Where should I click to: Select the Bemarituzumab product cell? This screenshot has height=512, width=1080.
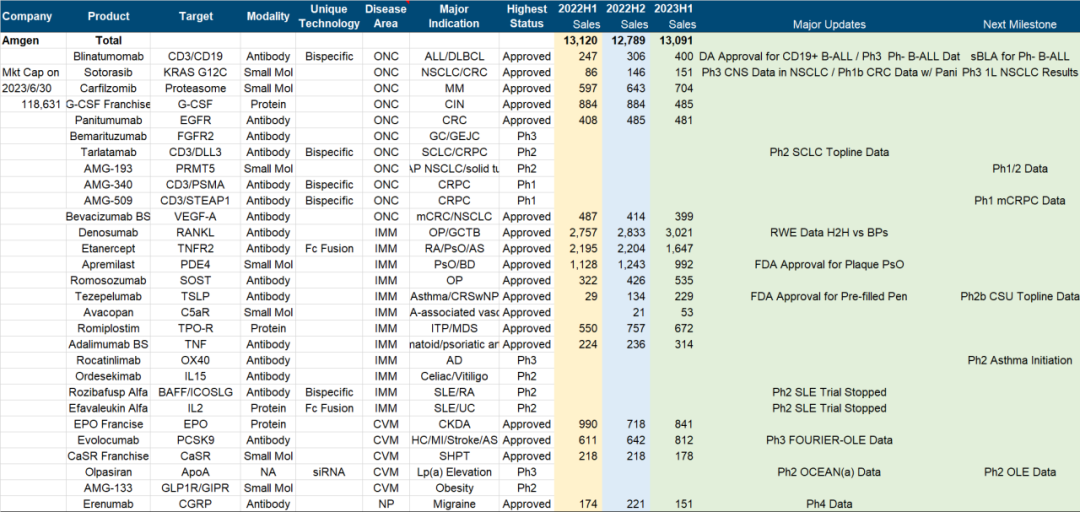(x=108, y=136)
